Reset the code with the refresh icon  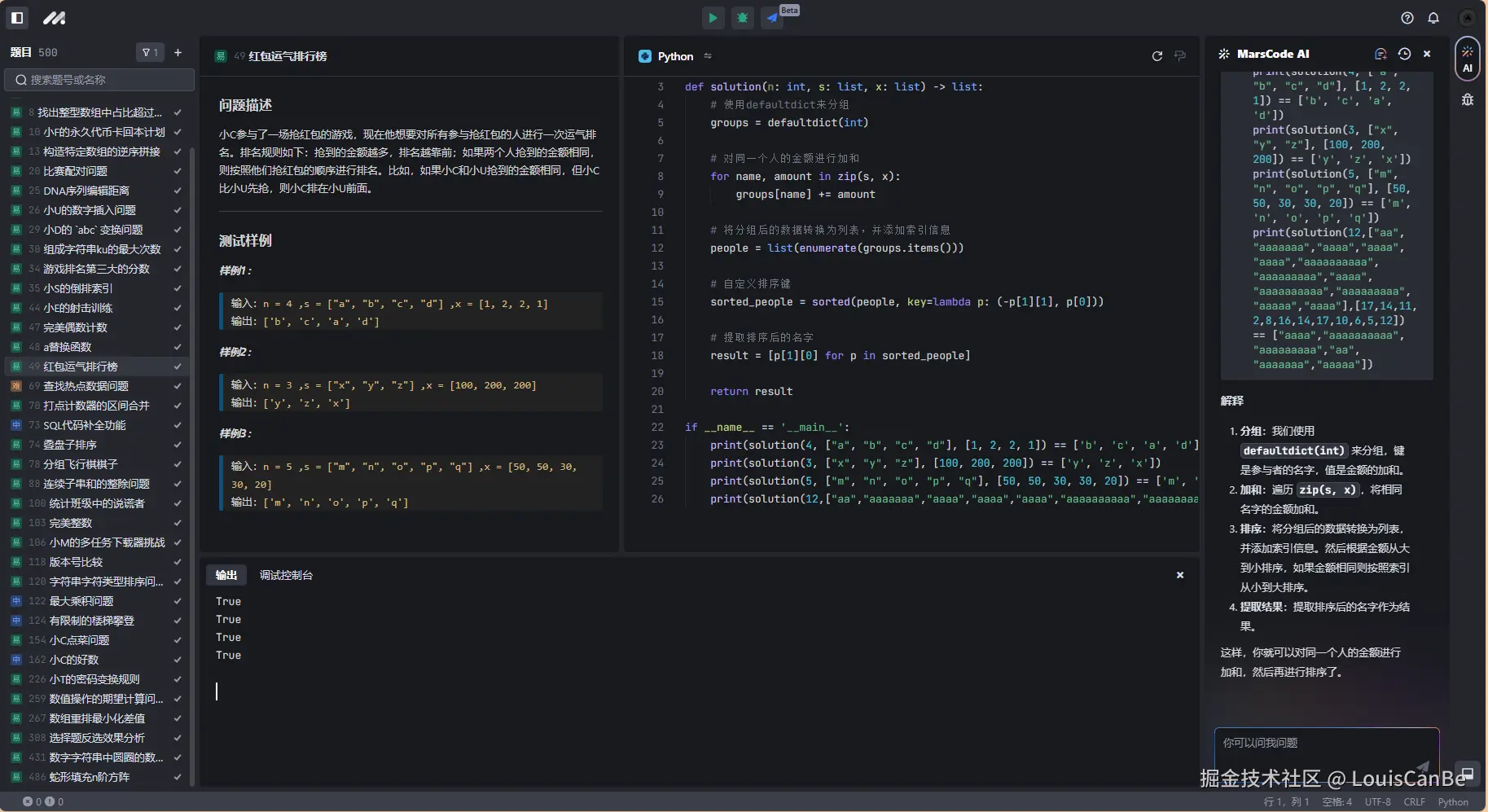(1157, 56)
